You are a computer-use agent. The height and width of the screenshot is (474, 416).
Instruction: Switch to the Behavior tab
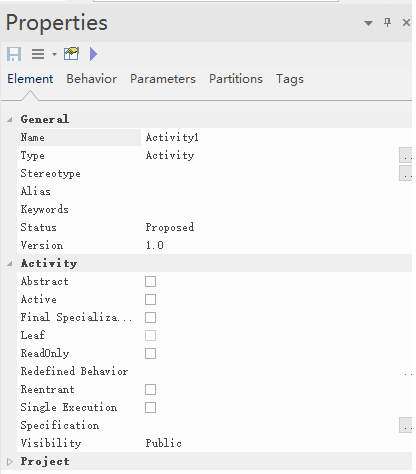click(x=91, y=79)
